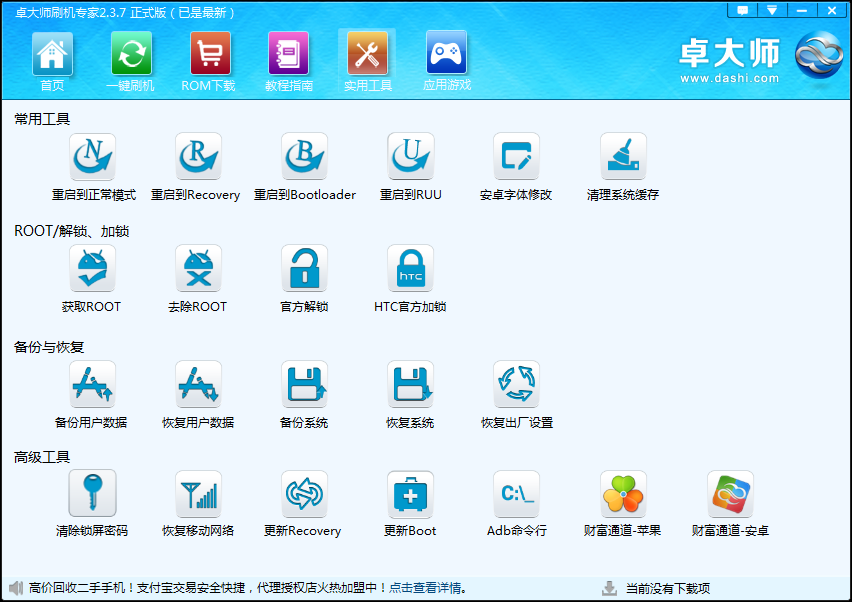Open the 安卓字体修改 tool
Screen dimensions: 852x602
pos(516,156)
